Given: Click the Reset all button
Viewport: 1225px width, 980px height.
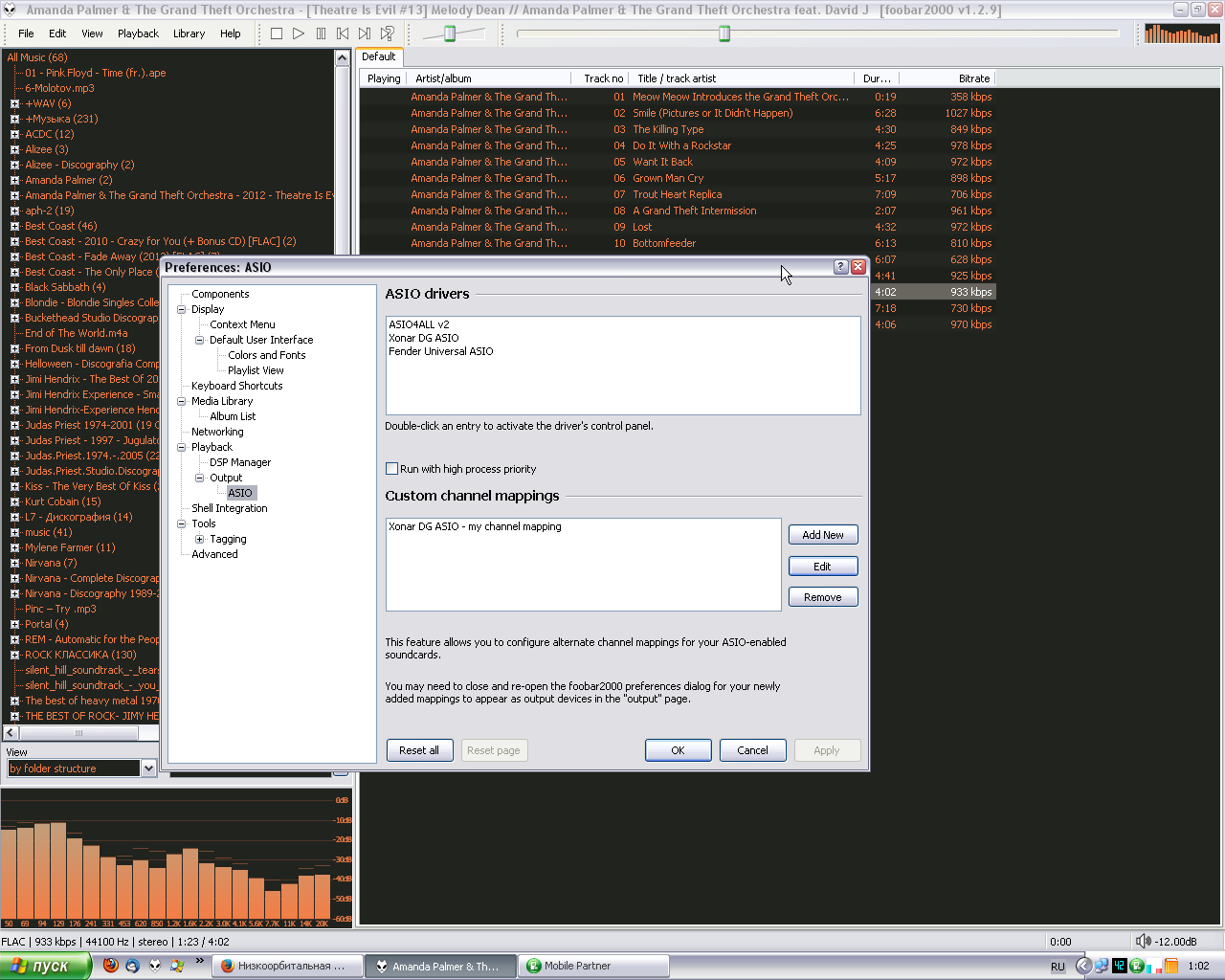Looking at the screenshot, I should click(x=419, y=750).
